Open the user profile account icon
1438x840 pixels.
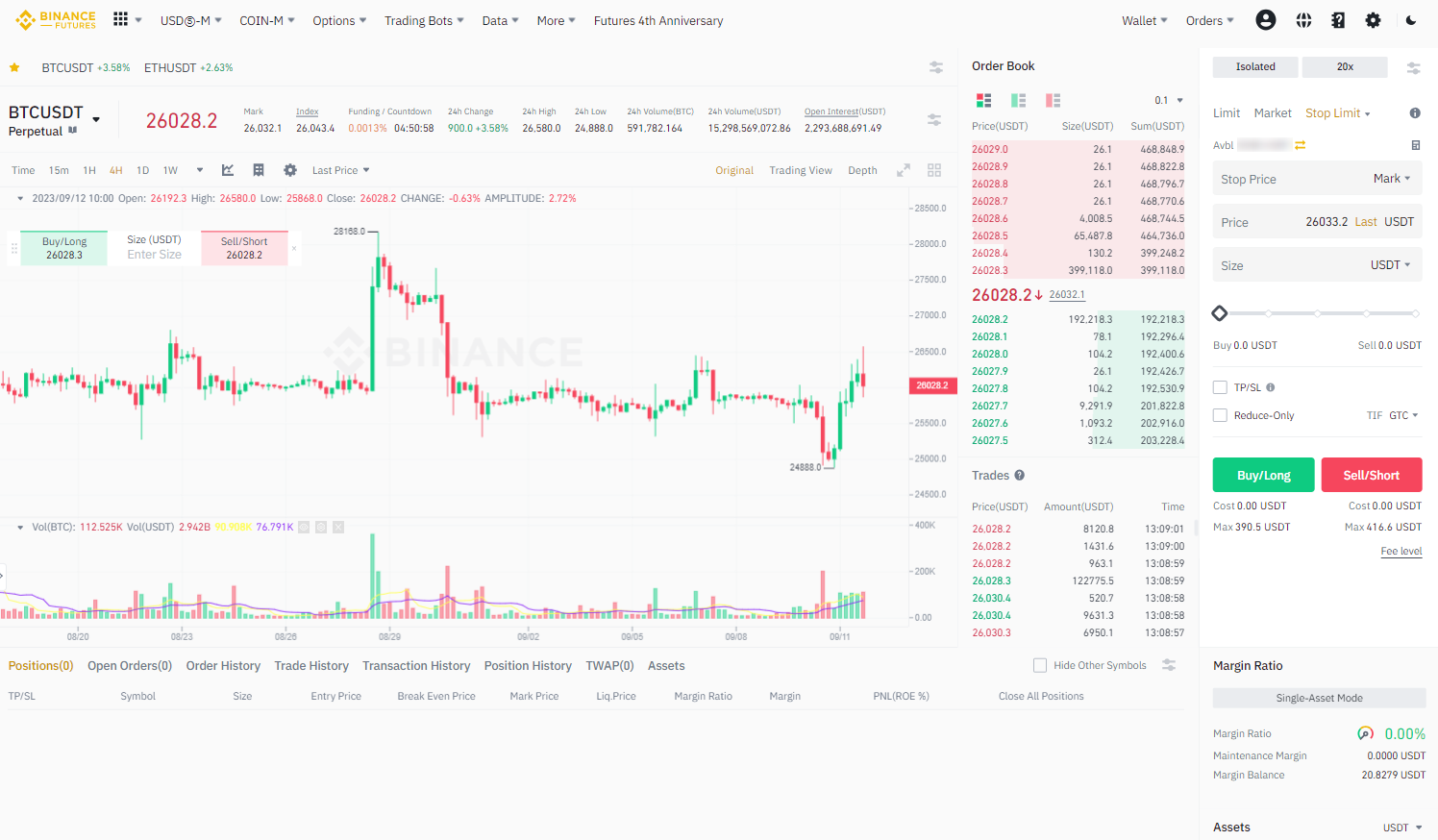click(x=1266, y=20)
